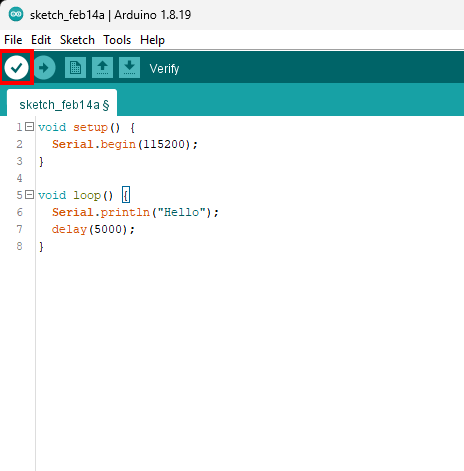The image size is (464, 471).
Task: Open the Sketch menu
Action: click(77, 40)
